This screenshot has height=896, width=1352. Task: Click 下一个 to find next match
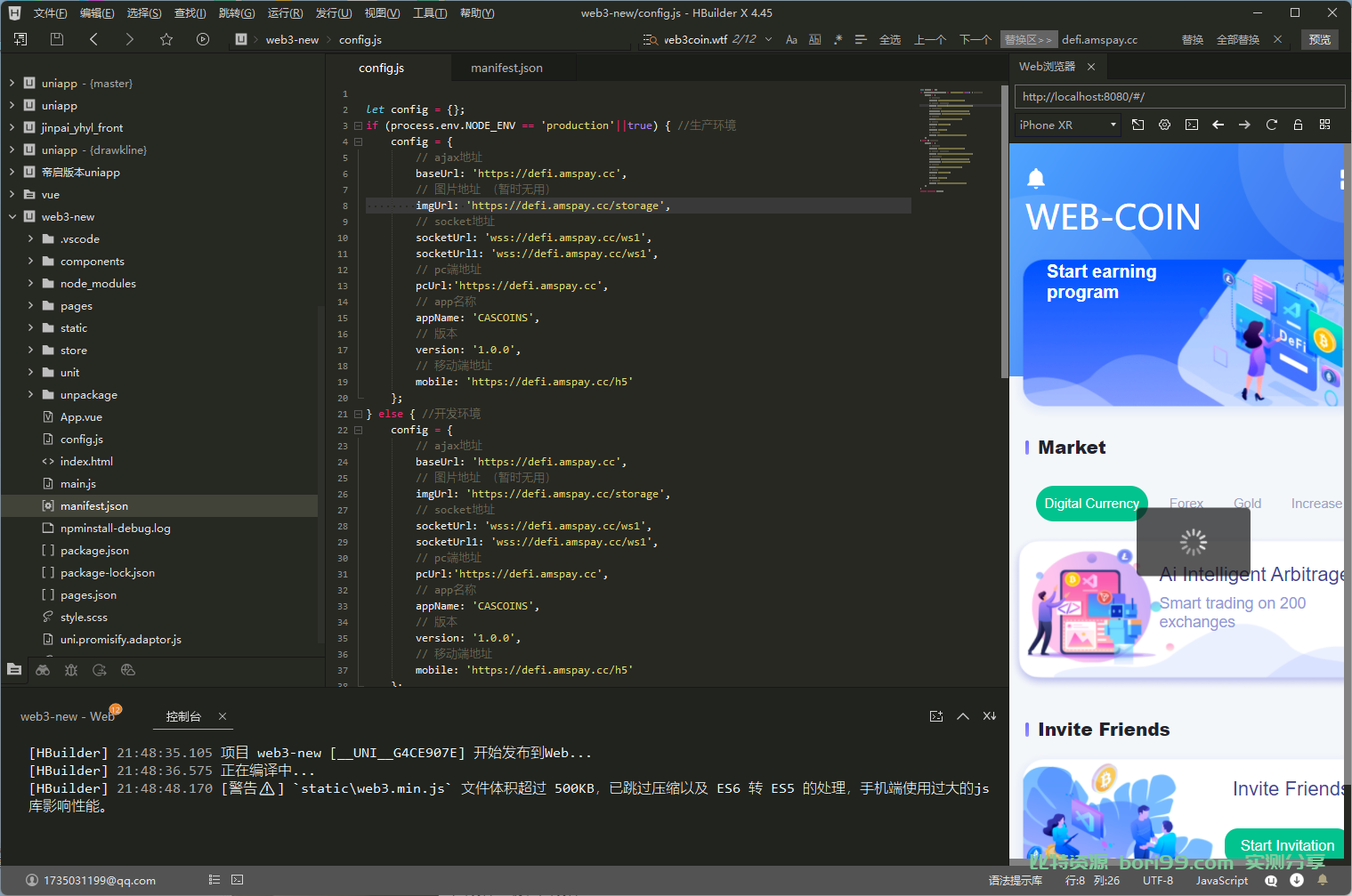point(976,39)
